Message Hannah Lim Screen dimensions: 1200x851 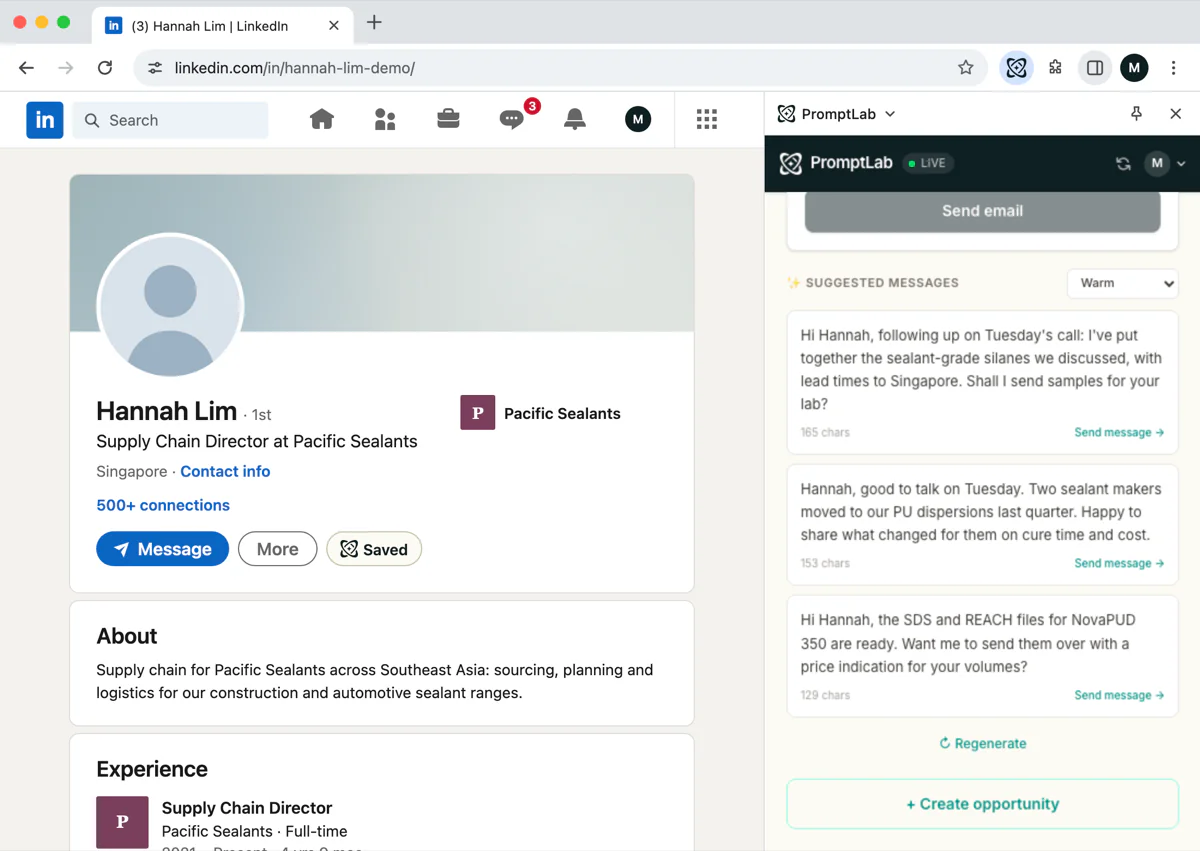click(x=162, y=549)
